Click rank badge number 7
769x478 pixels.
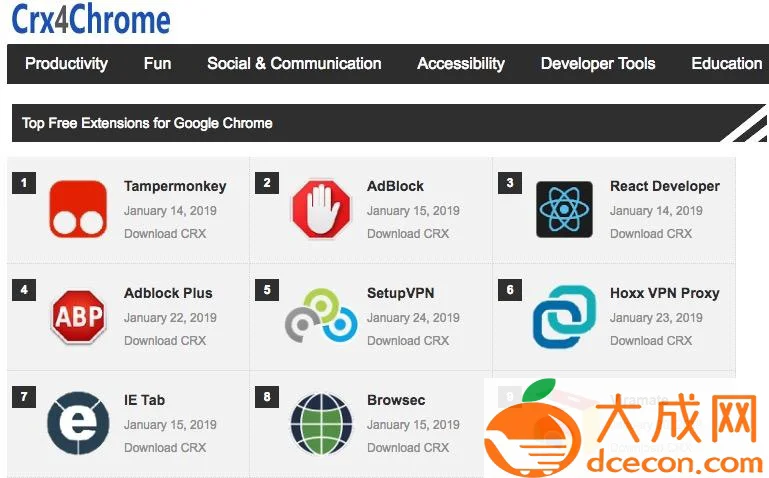[x=24, y=397]
